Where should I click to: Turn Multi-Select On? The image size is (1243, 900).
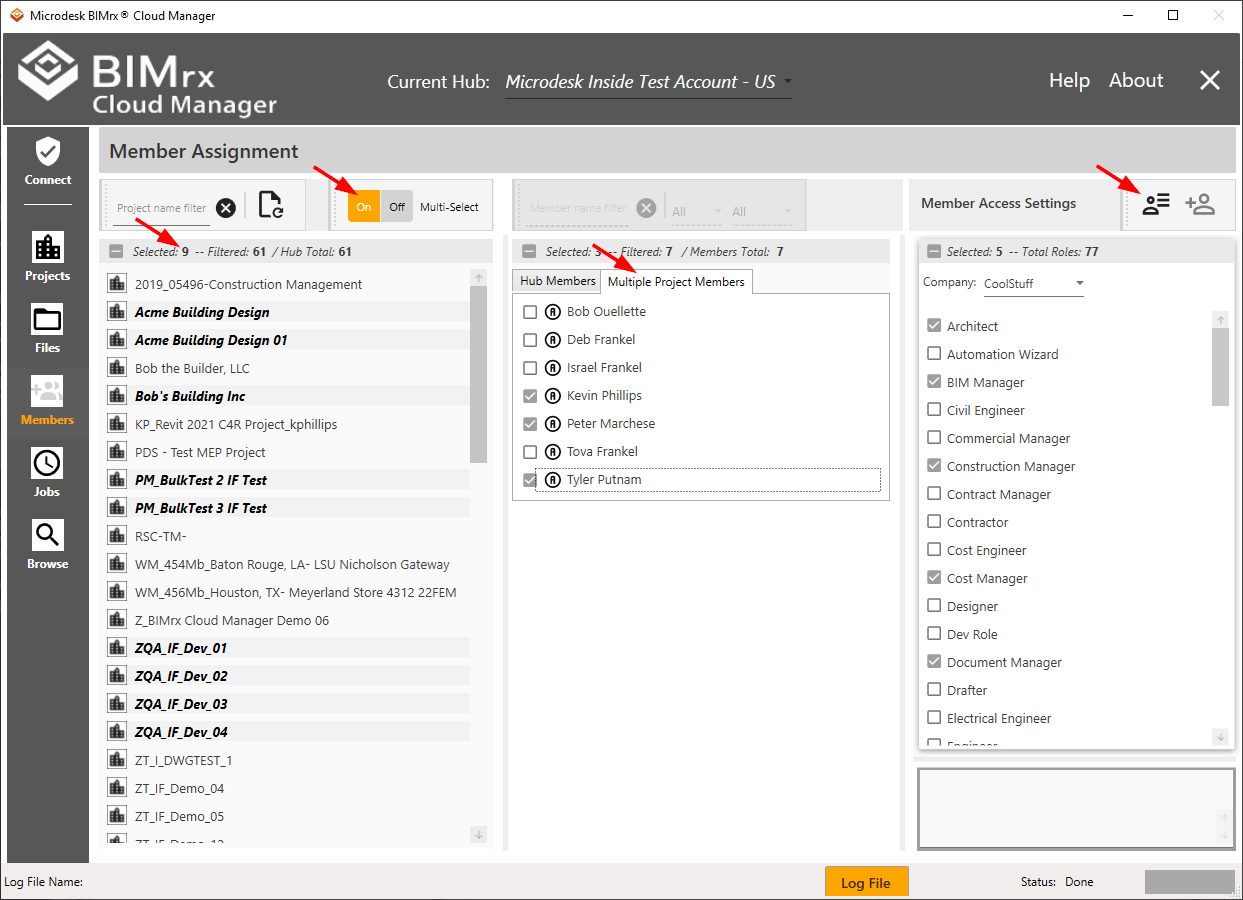pos(364,207)
